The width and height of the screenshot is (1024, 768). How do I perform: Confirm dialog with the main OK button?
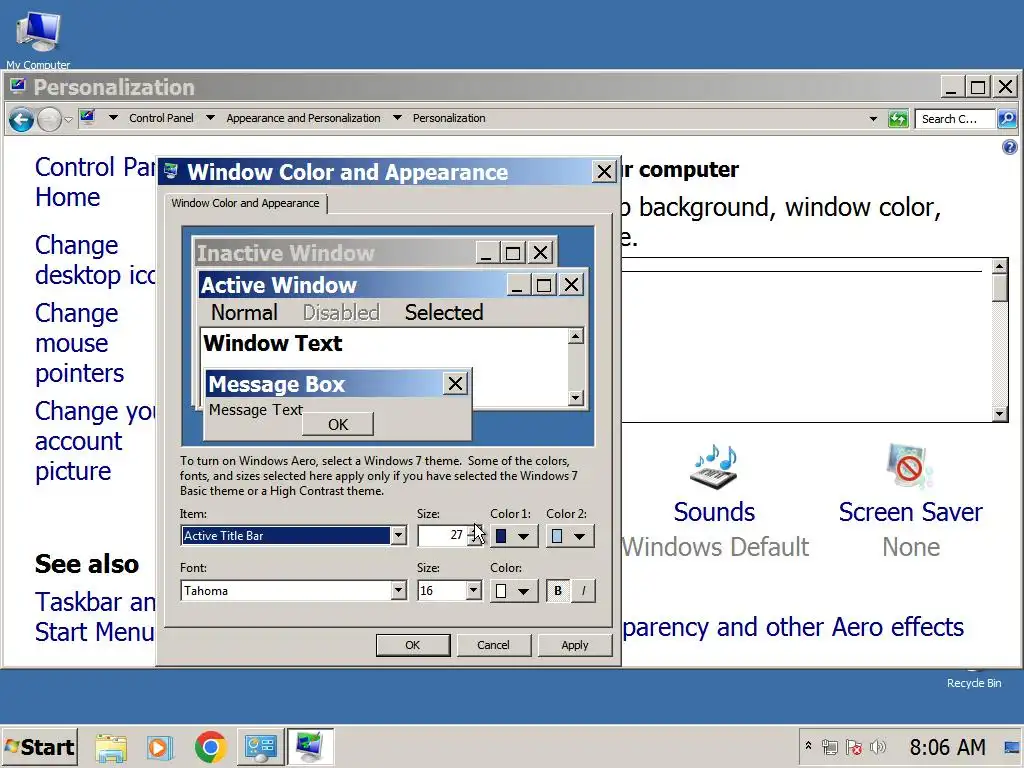tap(413, 645)
